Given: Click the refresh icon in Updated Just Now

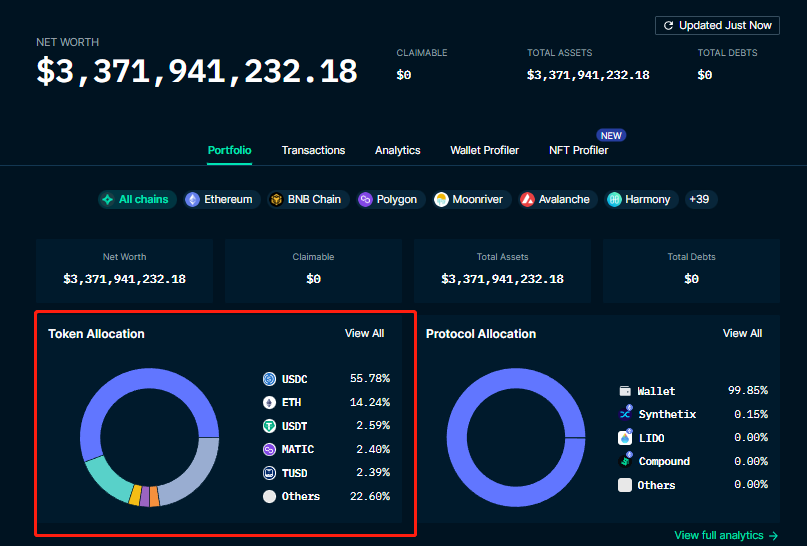Looking at the screenshot, I should 668,26.
